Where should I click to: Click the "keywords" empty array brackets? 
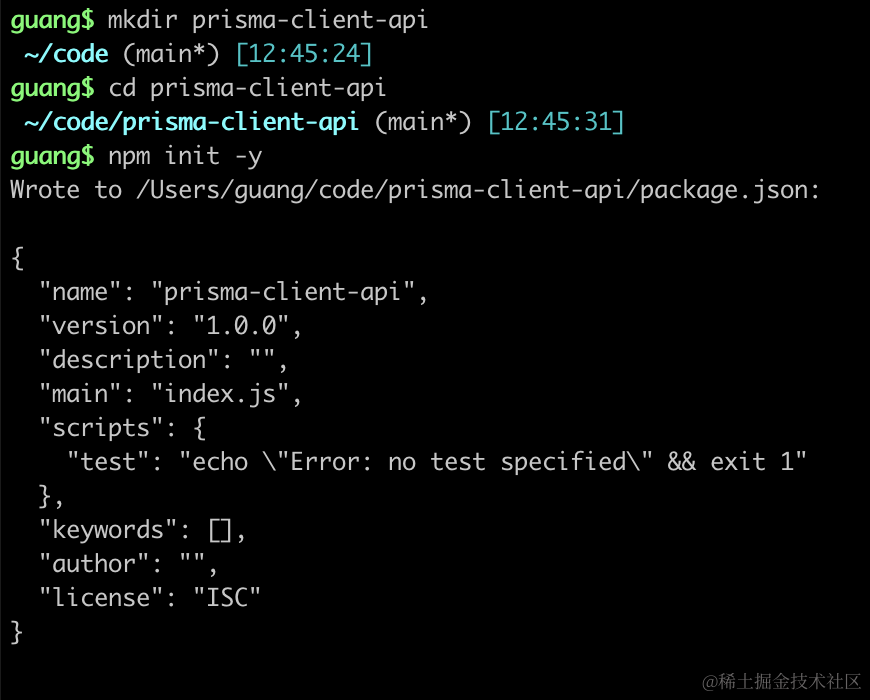click(x=220, y=530)
